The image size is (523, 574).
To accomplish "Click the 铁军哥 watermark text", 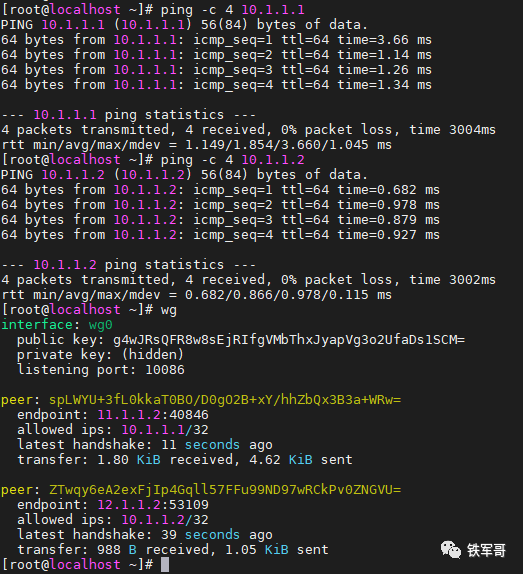I will 486,550.
